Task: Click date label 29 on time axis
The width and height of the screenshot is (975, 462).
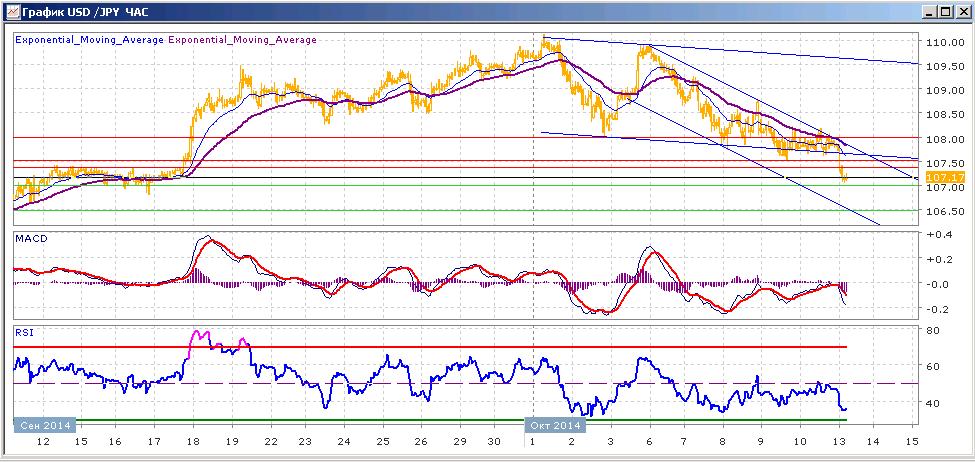Action: 460,441
